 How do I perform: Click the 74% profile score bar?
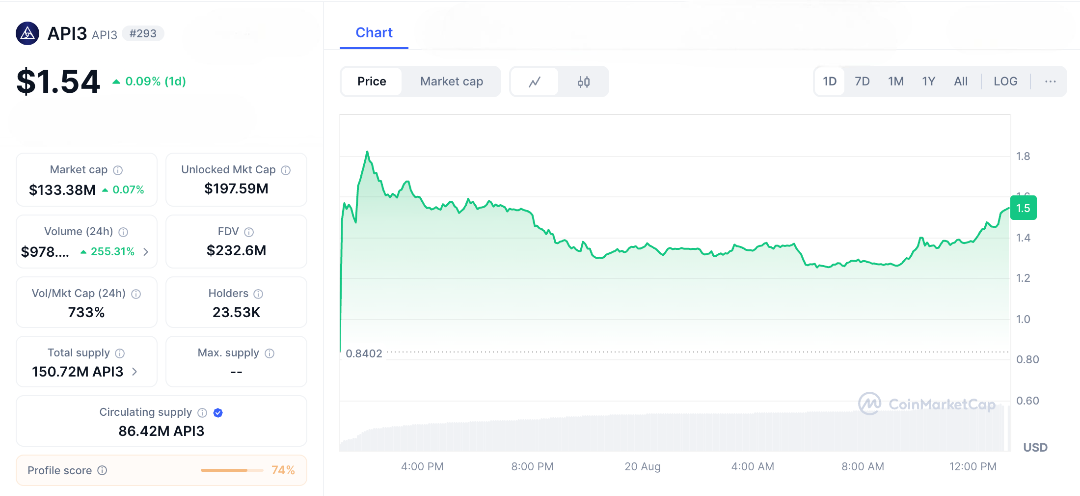(x=232, y=471)
